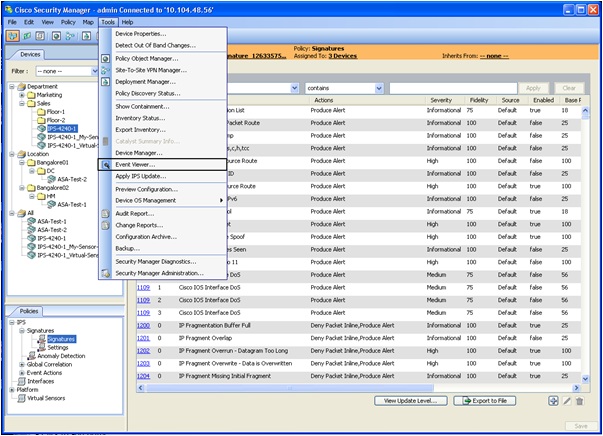Open the device Filter dropdown
The width and height of the screenshot is (603, 436).
(x=94, y=71)
